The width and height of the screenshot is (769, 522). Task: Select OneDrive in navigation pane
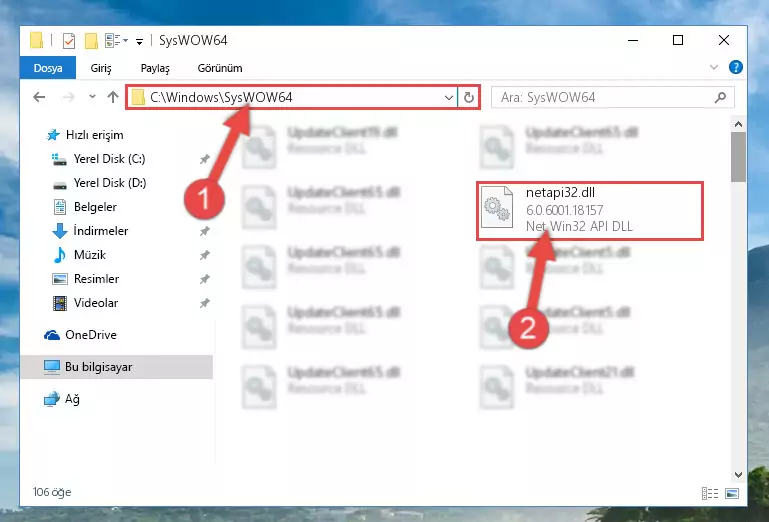[91, 335]
